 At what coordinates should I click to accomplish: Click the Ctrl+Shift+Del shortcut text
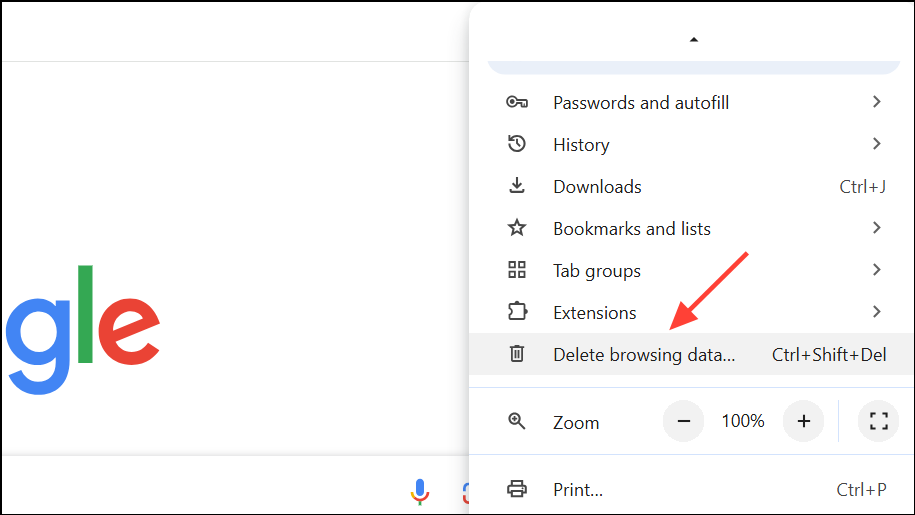click(829, 355)
